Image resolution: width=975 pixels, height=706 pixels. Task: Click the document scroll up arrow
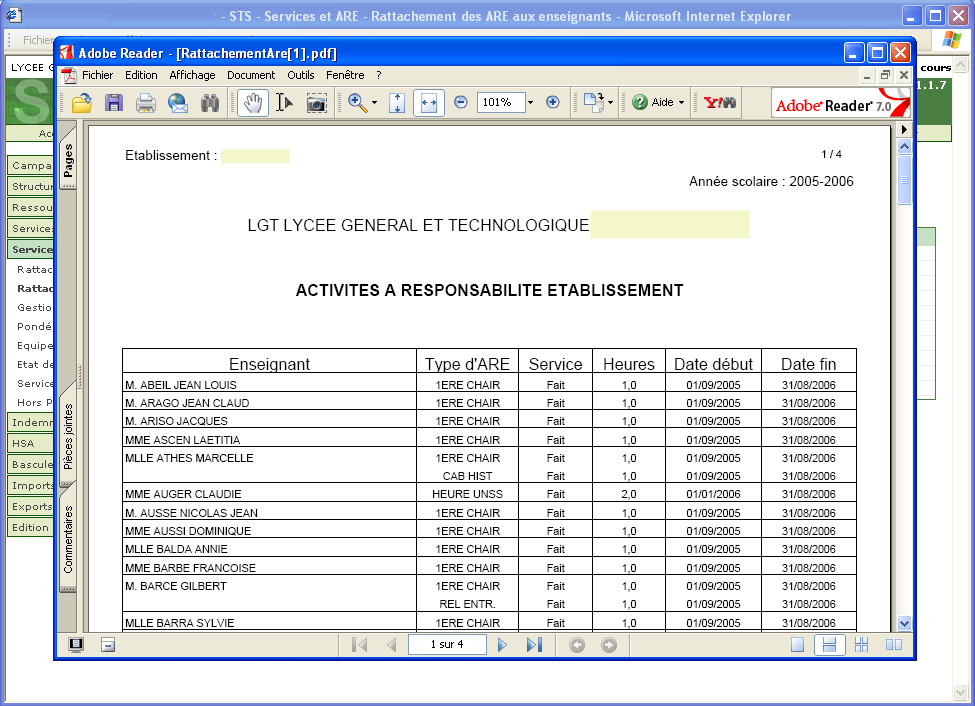pos(904,147)
